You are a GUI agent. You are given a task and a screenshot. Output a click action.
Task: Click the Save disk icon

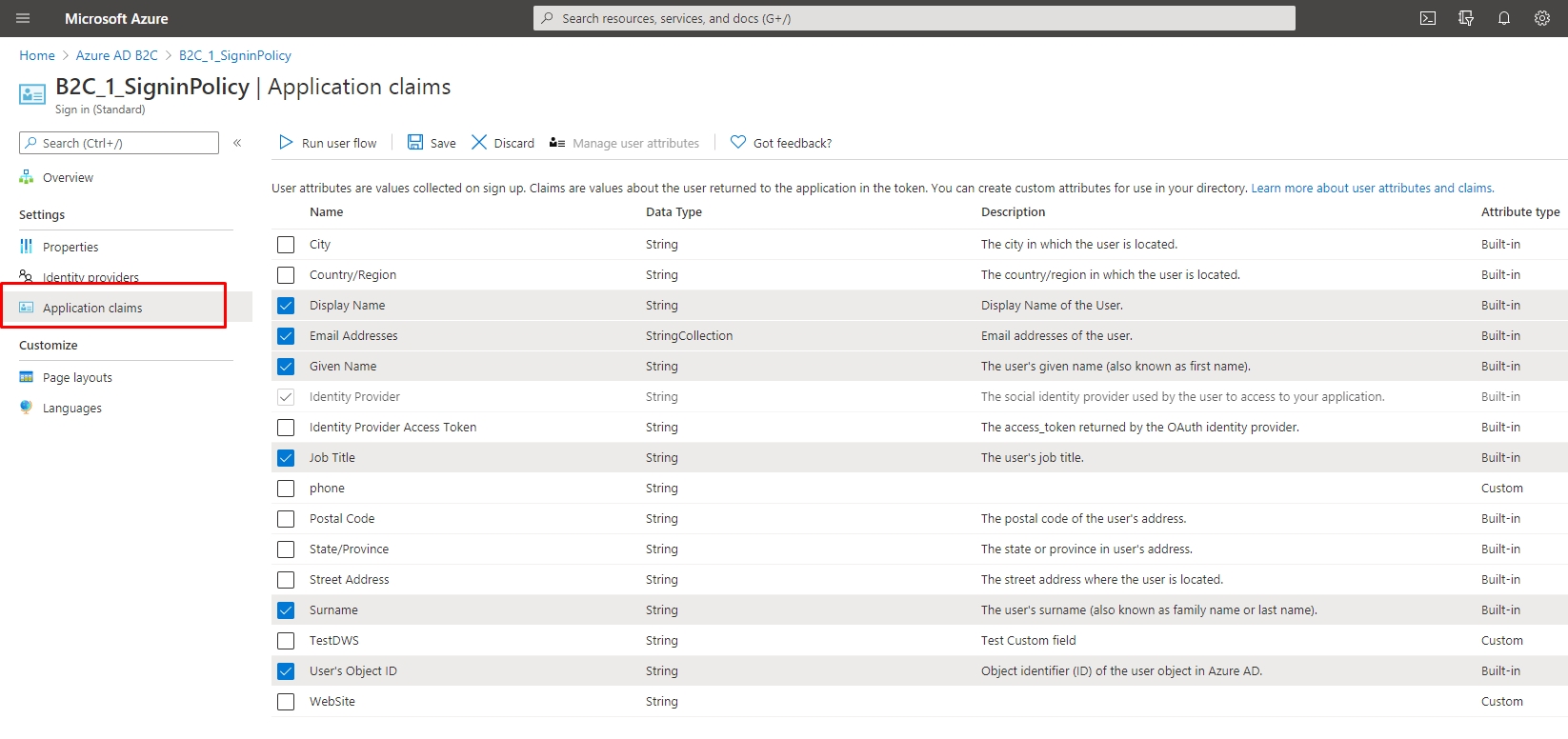point(415,142)
